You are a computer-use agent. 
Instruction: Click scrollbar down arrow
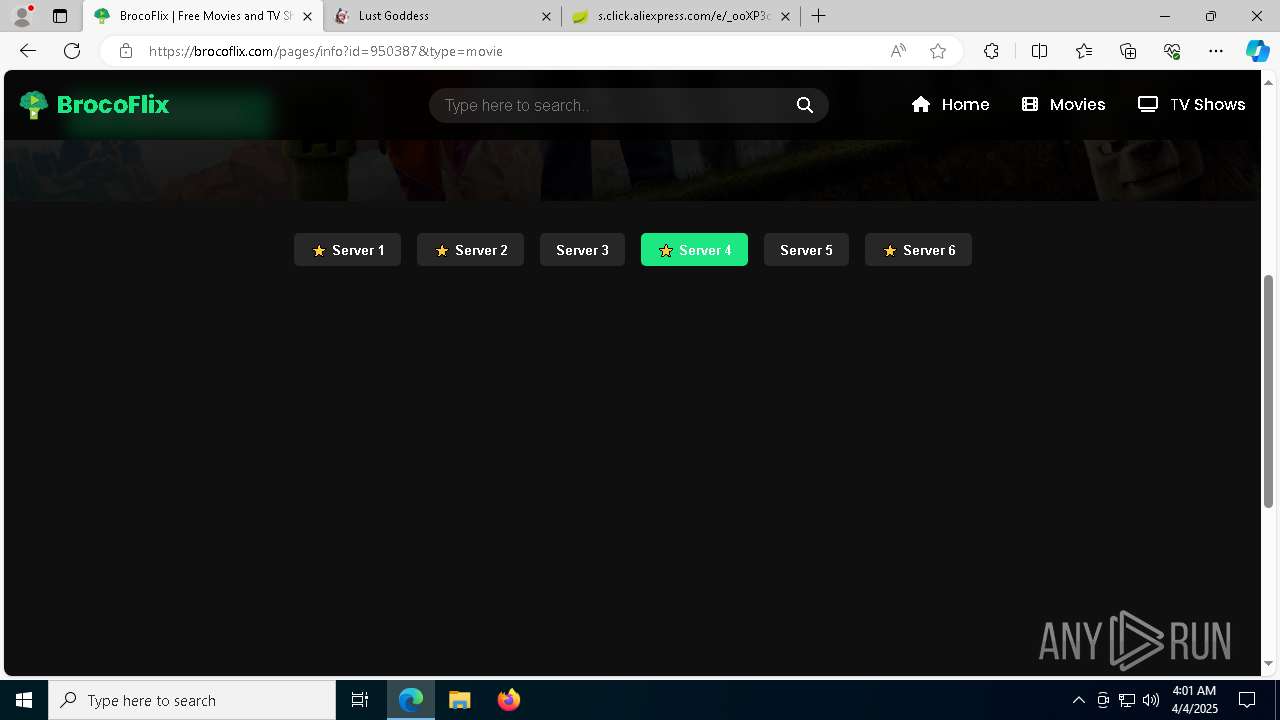tap(1269, 664)
